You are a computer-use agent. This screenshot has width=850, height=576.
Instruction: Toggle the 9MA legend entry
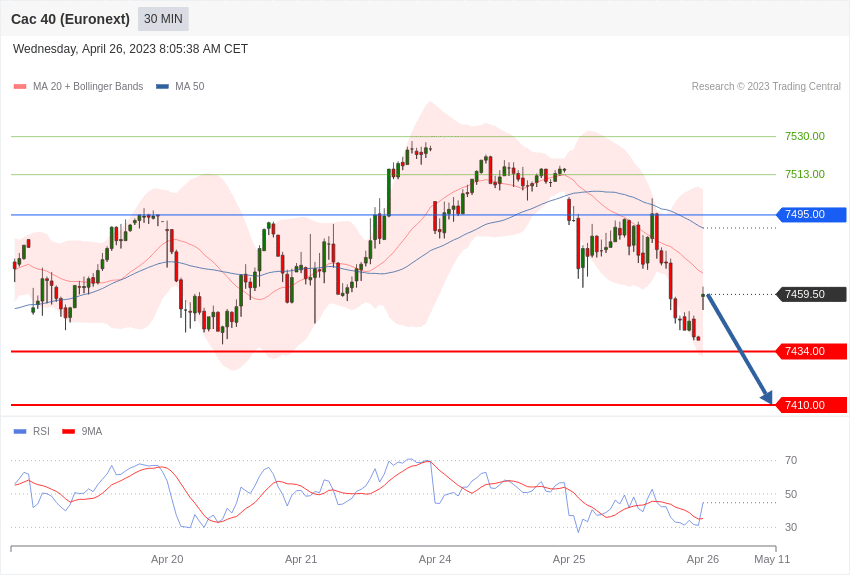pos(82,431)
